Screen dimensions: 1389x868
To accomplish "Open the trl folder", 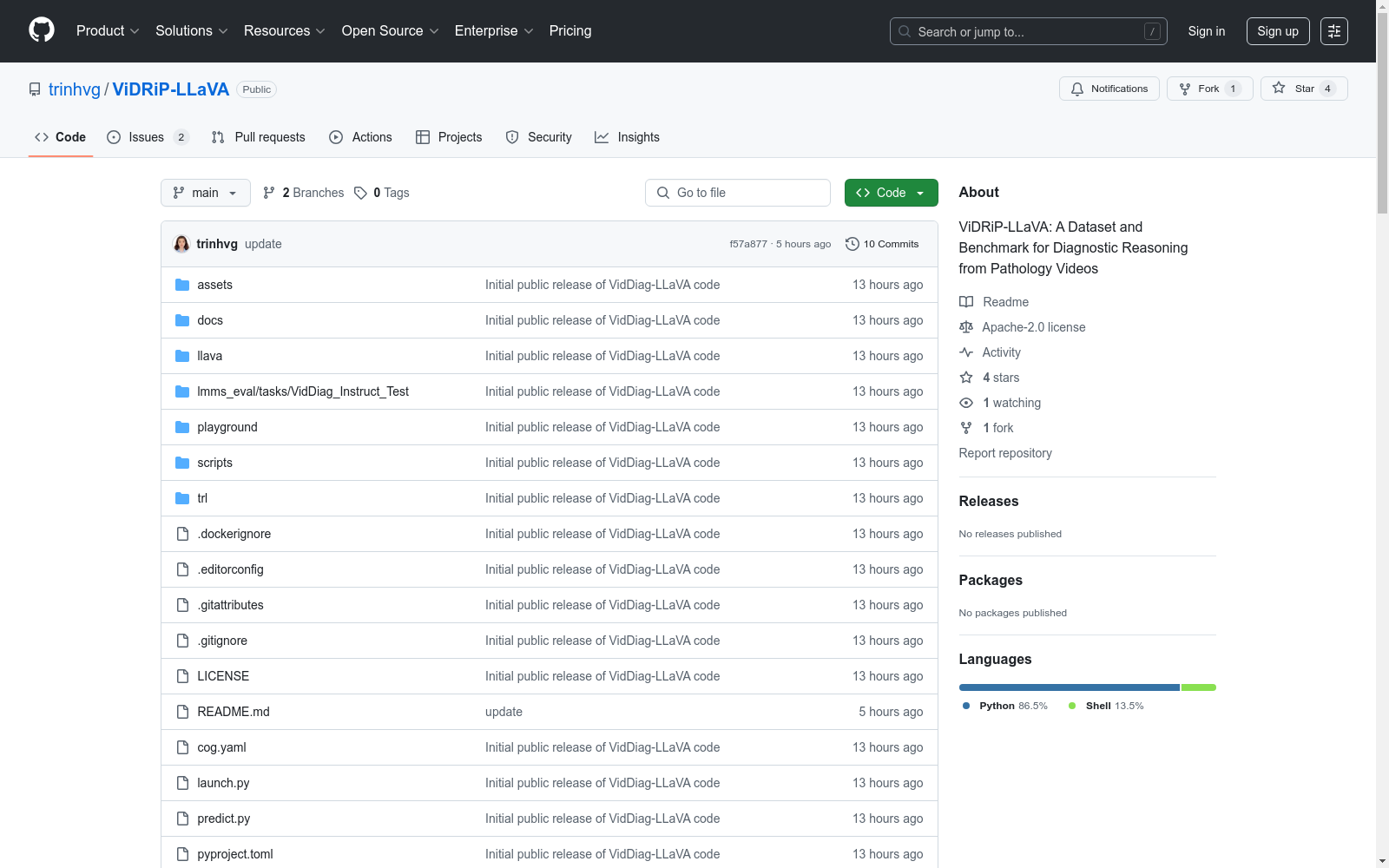I will (x=202, y=498).
